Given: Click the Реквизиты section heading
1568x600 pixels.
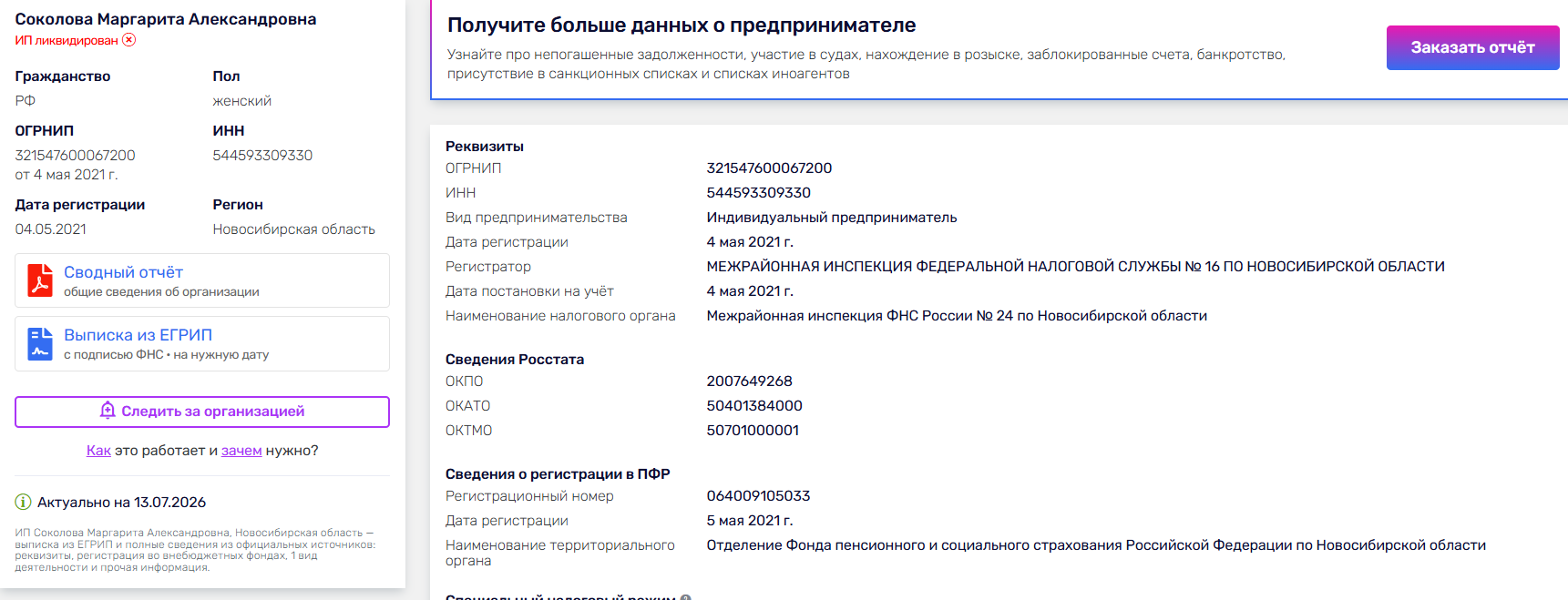Looking at the screenshot, I should point(485,147).
